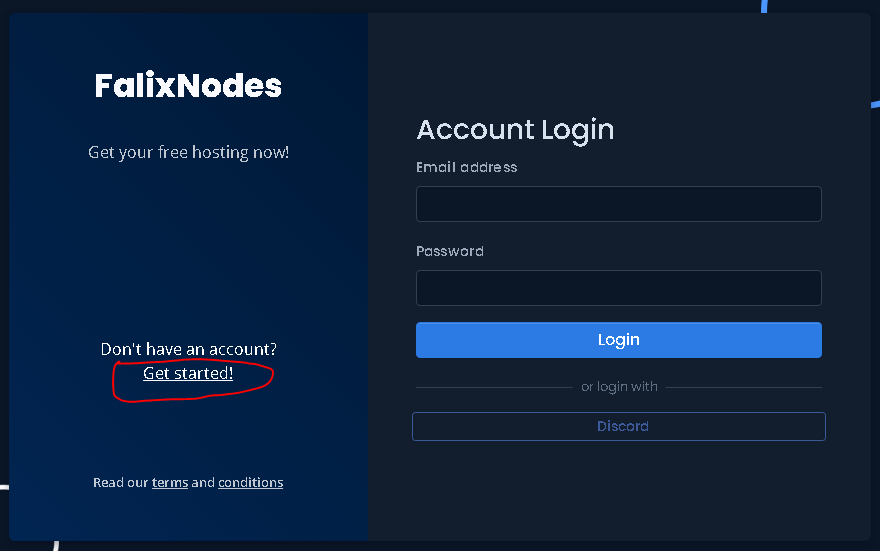880x551 pixels.
Task: Click the FalixNodes logo title
Action: (x=188, y=86)
